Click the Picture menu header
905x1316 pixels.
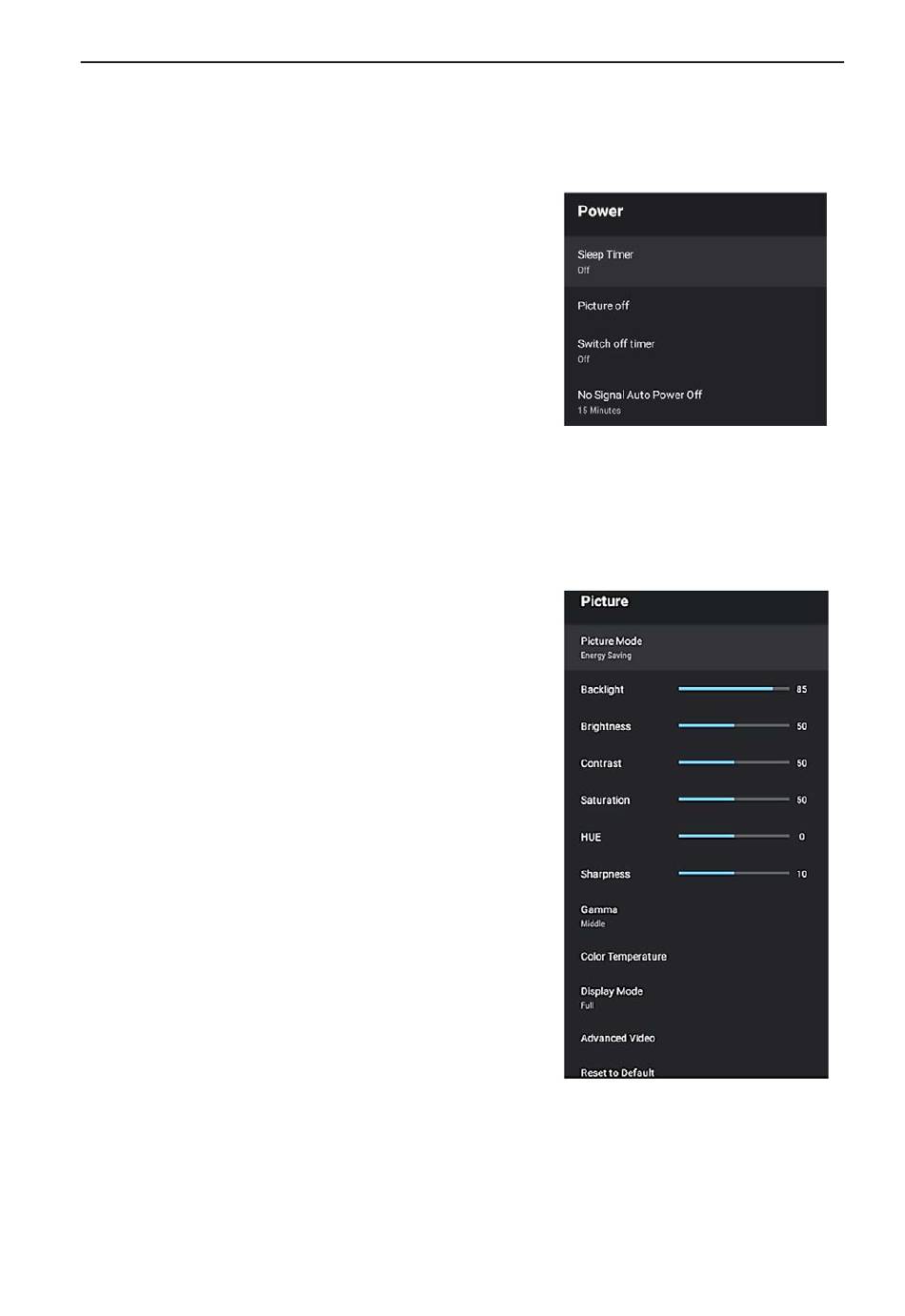coord(604,601)
